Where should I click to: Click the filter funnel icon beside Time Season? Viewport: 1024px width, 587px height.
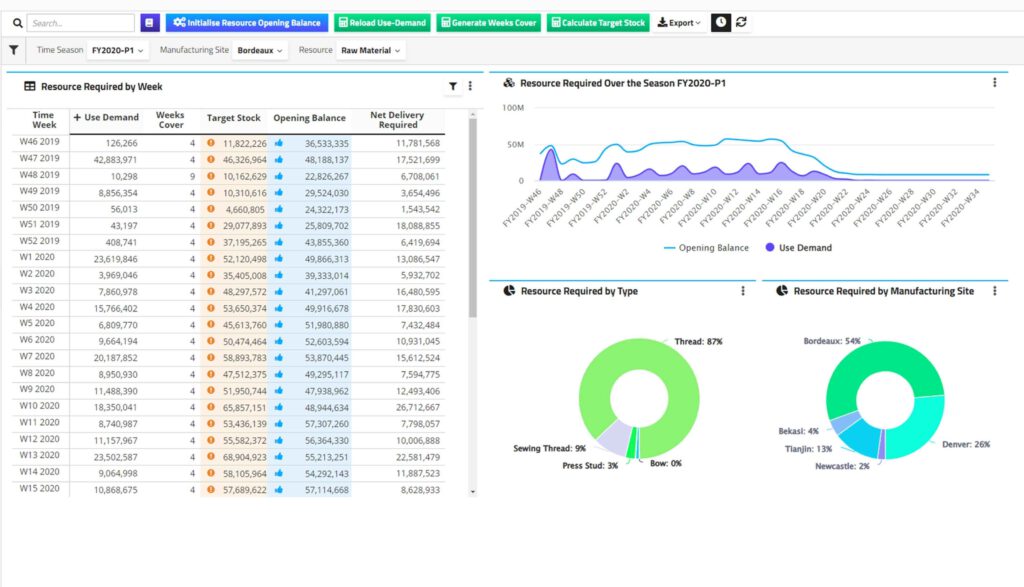tap(14, 49)
